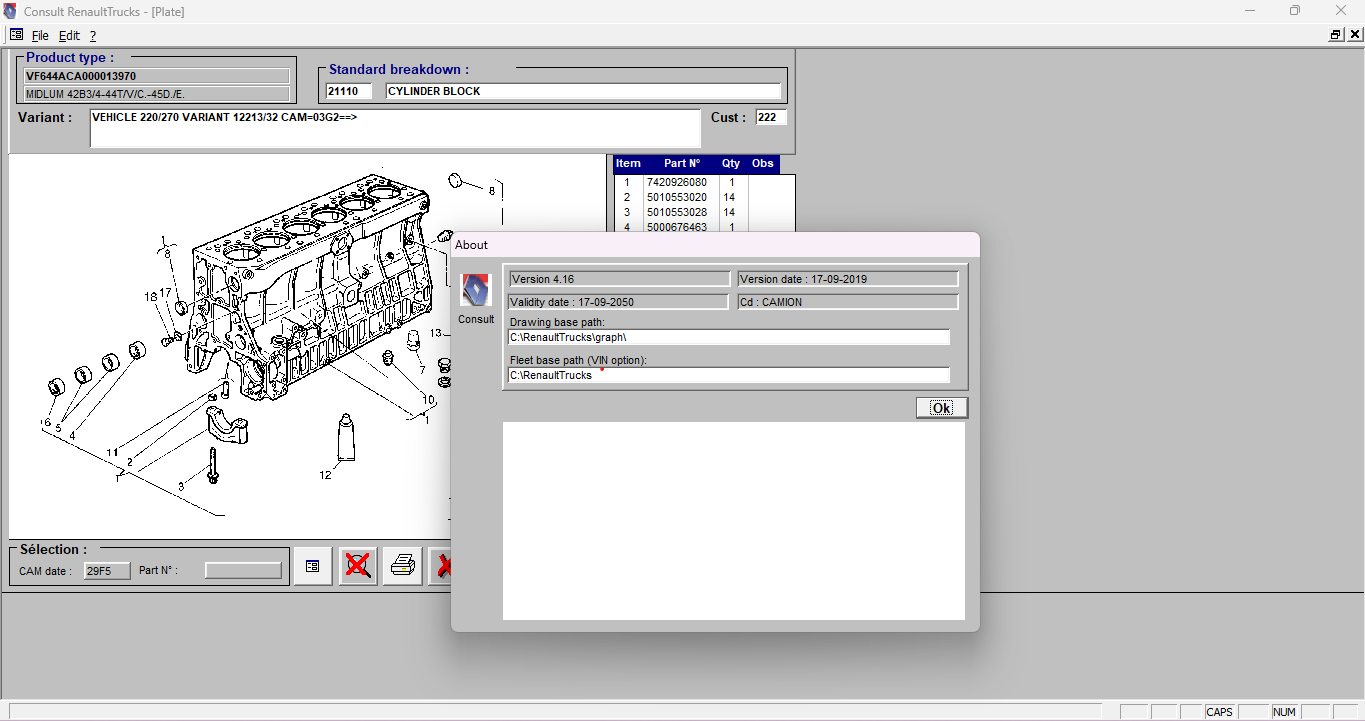Click callout 8 in the cylinder block drawing
This screenshot has width=1365, height=721.
(x=492, y=190)
